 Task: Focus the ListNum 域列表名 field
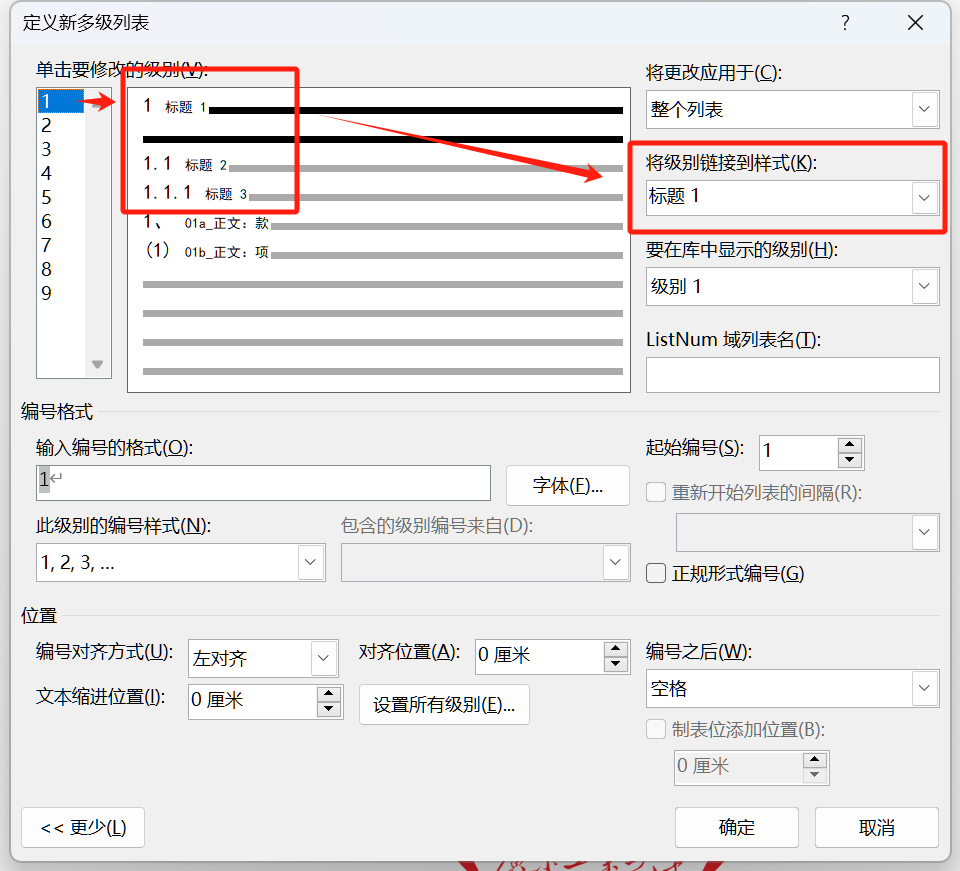792,375
